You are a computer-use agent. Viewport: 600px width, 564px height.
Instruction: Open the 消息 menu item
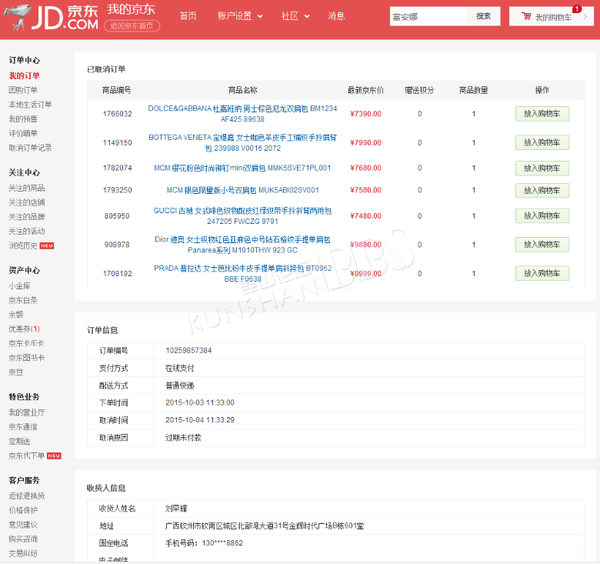click(x=336, y=16)
